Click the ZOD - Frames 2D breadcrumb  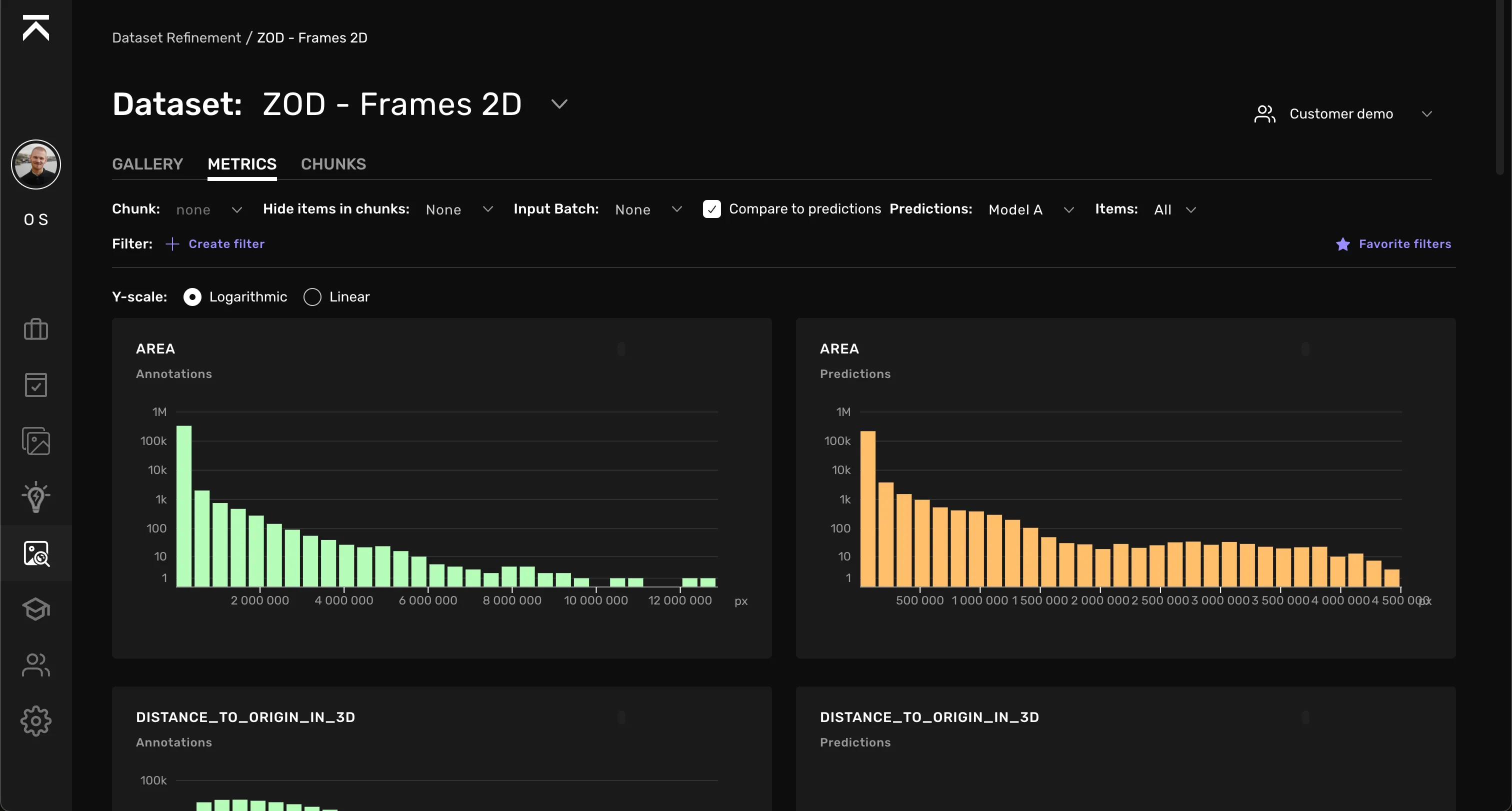point(311,37)
